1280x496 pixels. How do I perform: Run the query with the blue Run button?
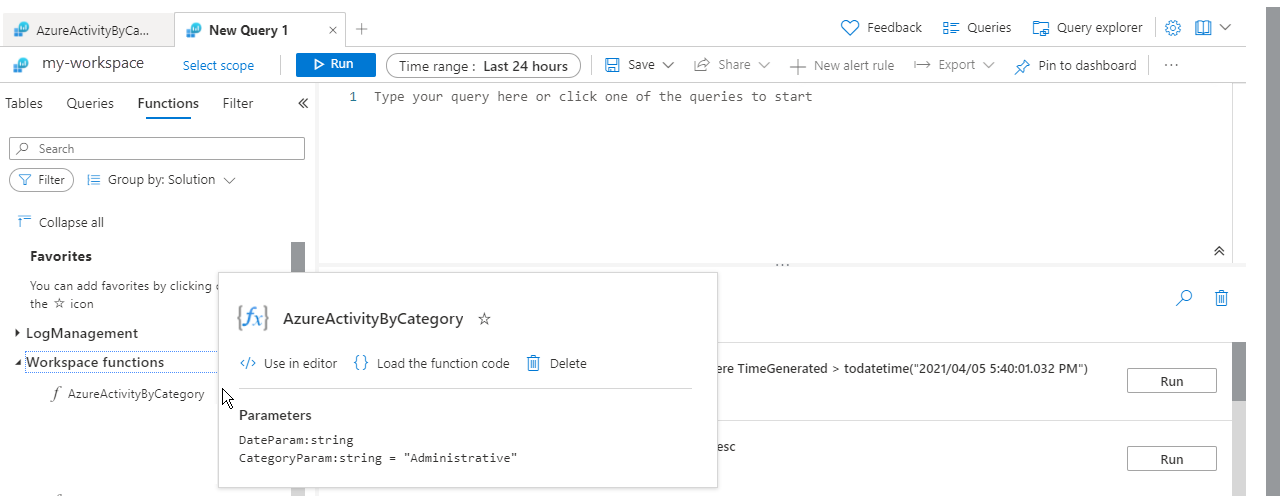(336, 65)
